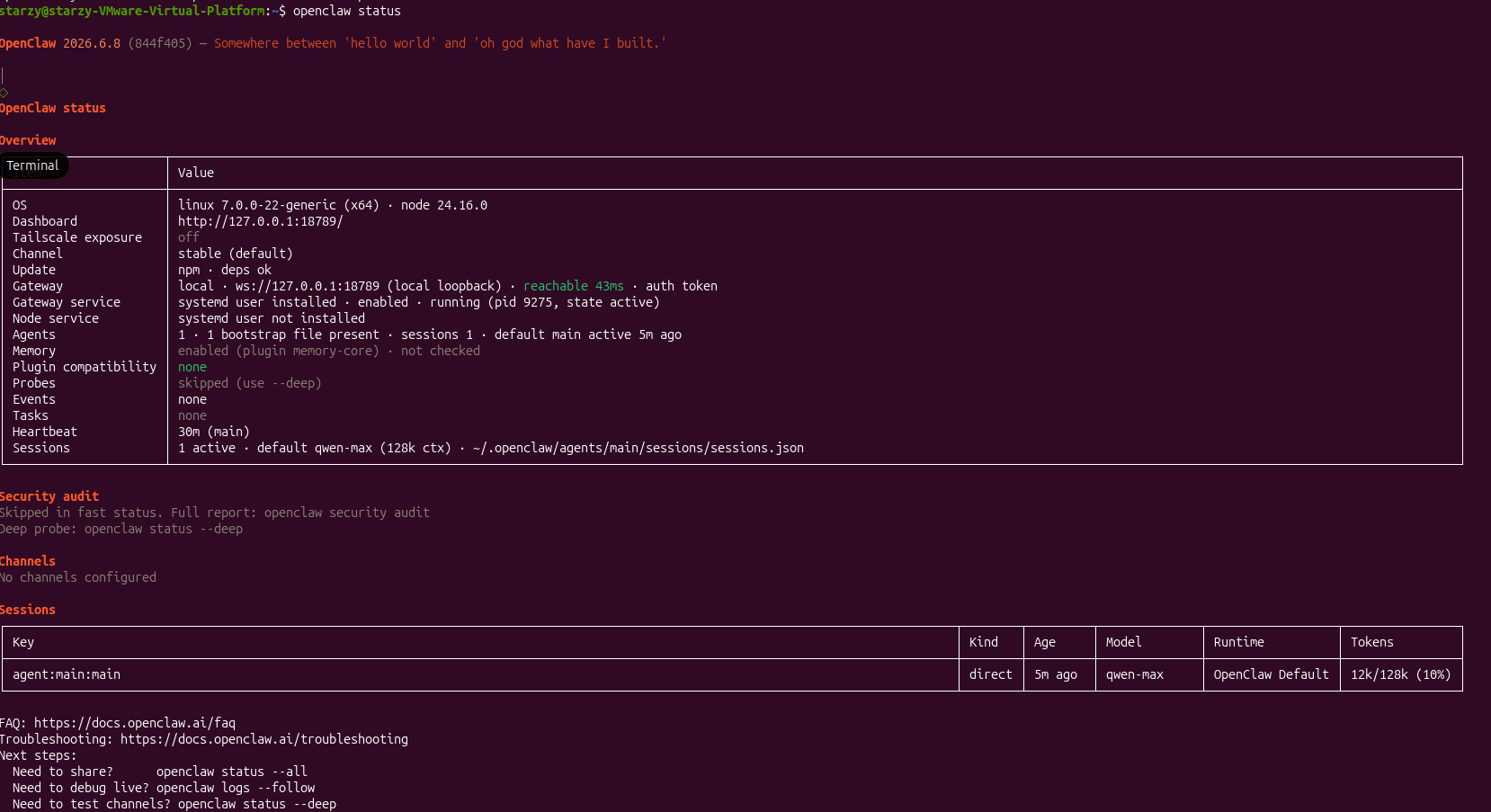Click the 'node 24.16.0' text
The image size is (1491, 812).
point(444,205)
